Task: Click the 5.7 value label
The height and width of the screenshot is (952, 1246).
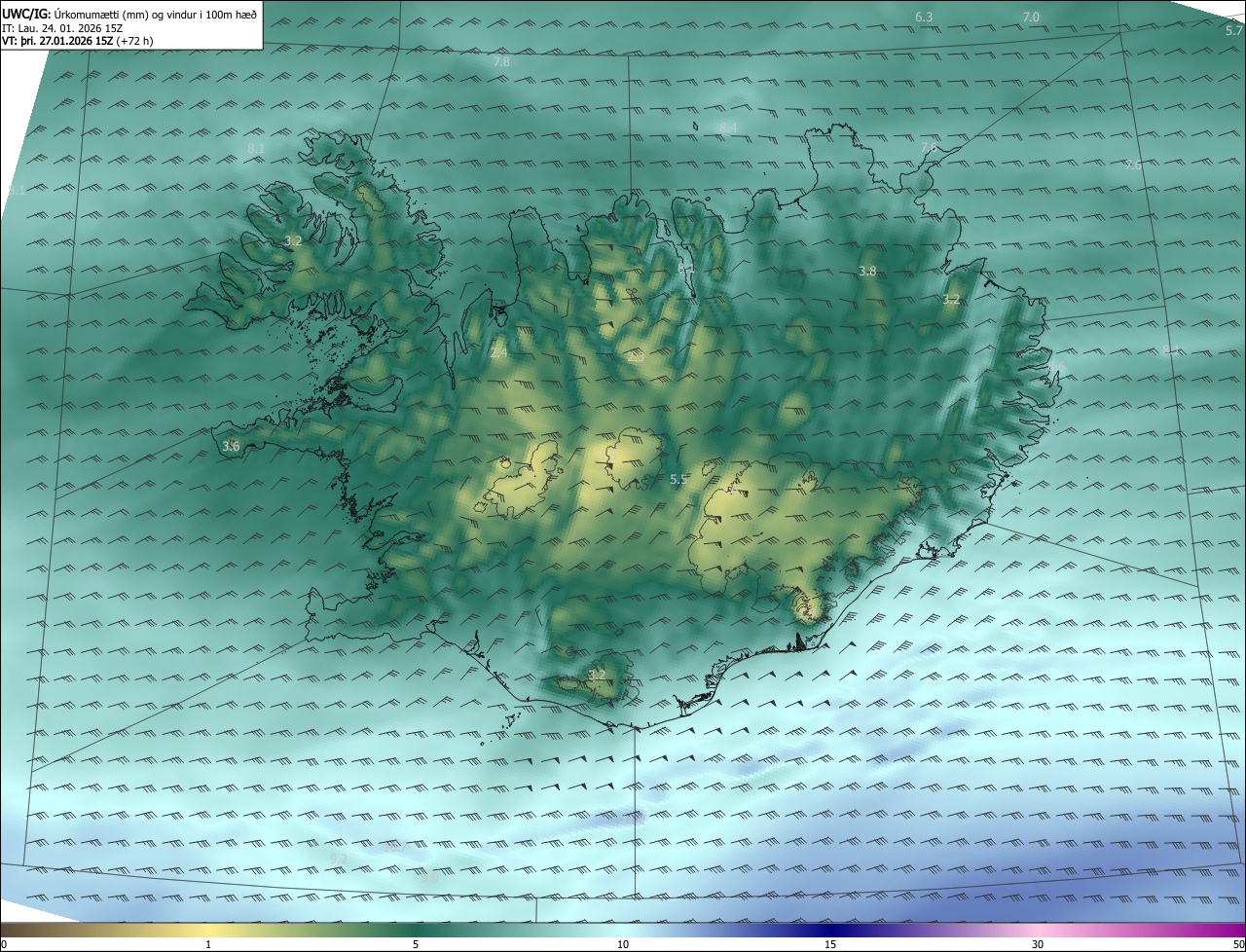Action: 1233,31
